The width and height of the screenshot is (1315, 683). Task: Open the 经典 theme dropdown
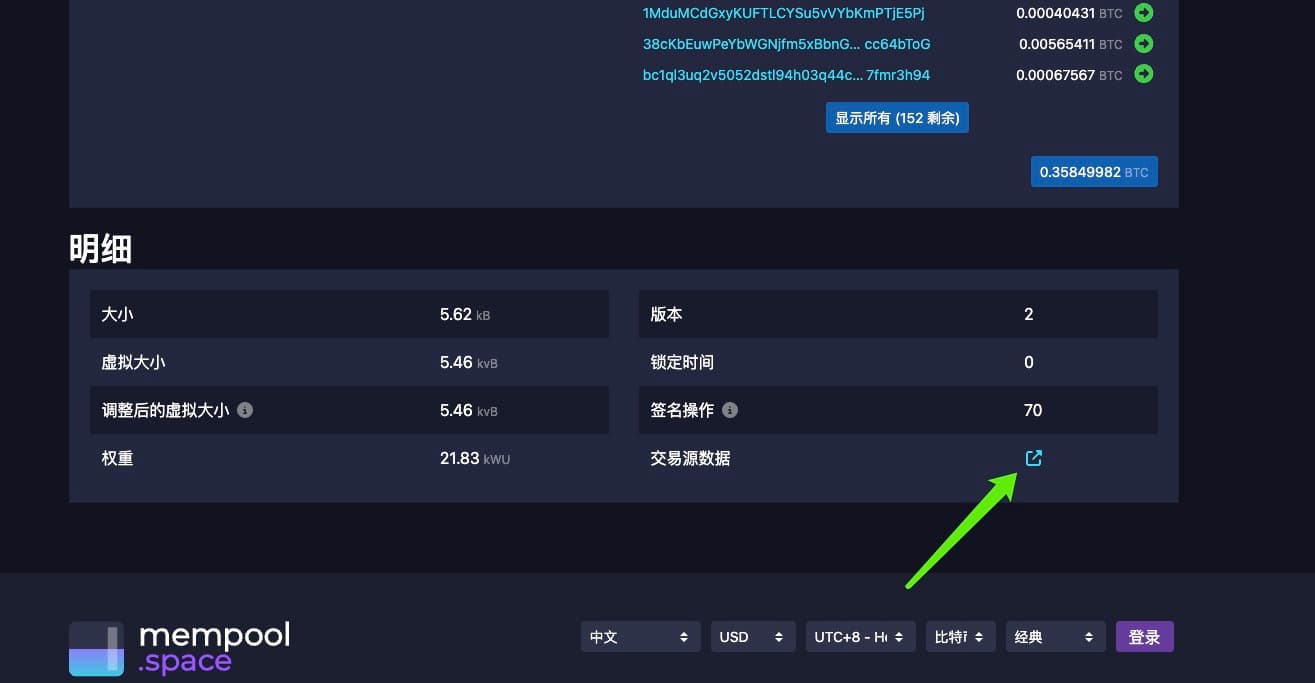point(1055,637)
